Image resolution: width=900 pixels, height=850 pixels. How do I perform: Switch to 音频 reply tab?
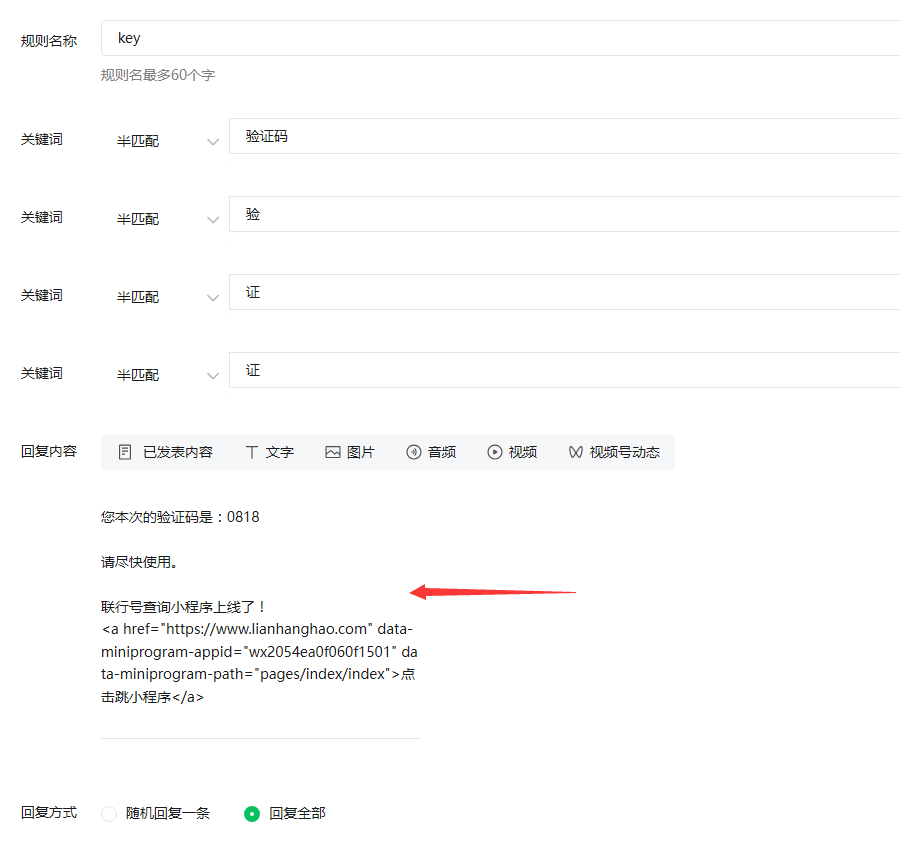(x=431, y=452)
